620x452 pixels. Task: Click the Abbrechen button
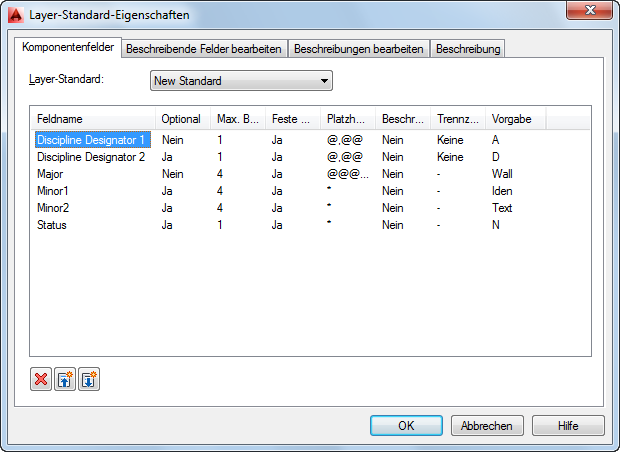(487, 426)
